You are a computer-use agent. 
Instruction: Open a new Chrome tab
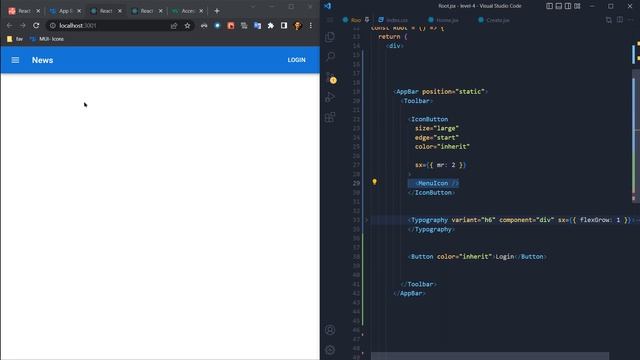click(217, 11)
